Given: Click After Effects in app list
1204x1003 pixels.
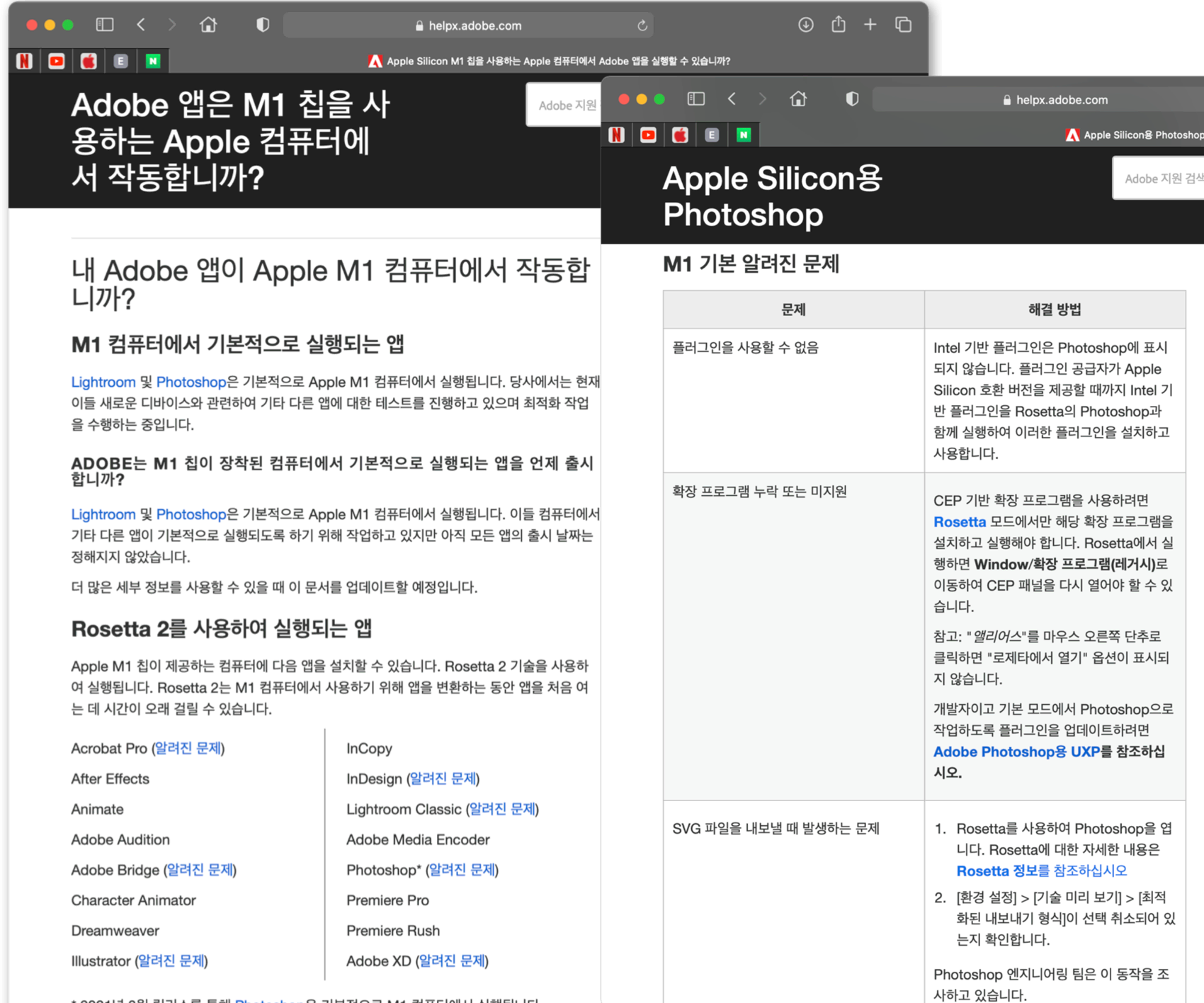Looking at the screenshot, I should (x=110, y=778).
